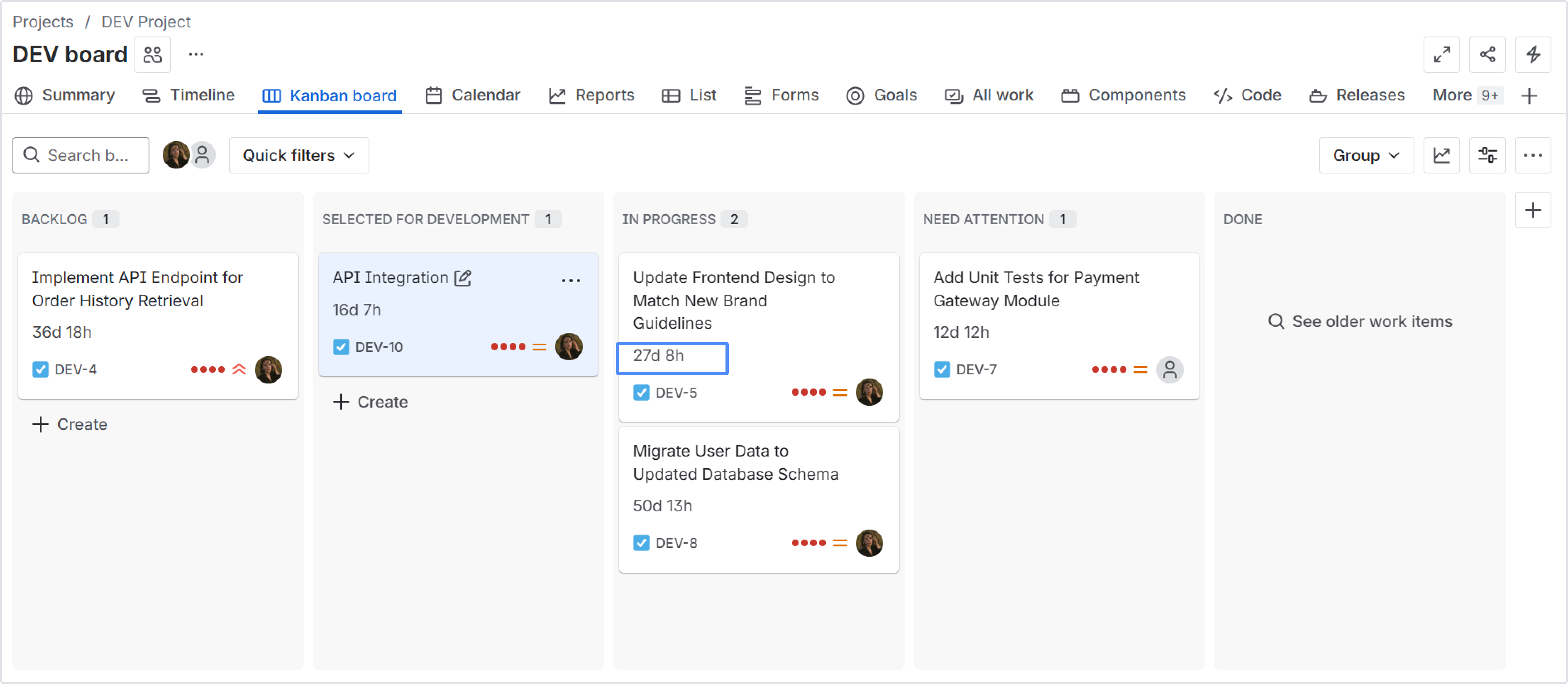The image size is (1568, 684).
Task: Click red priority dots on DEV-8 card
Action: click(808, 543)
